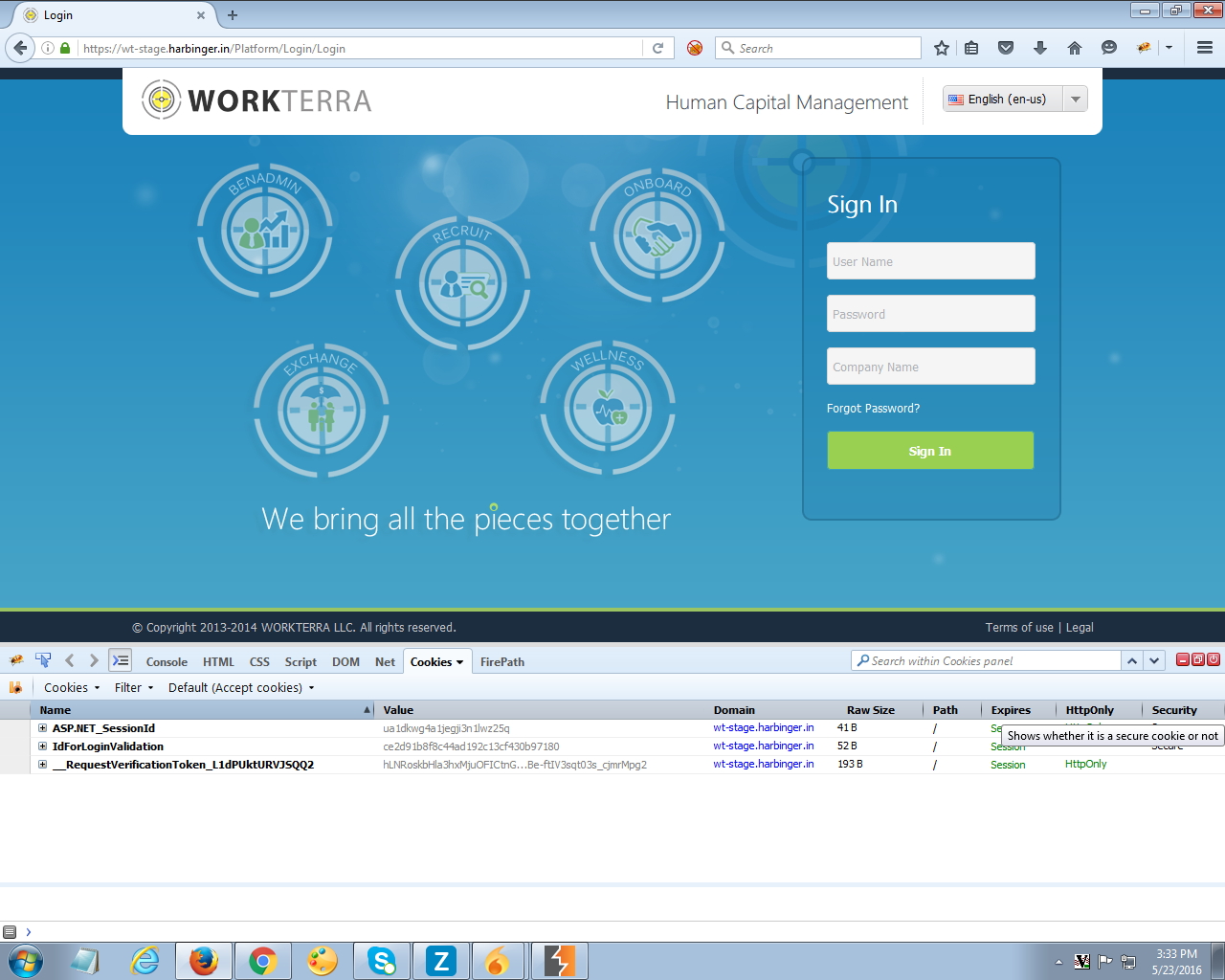This screenshot has height=980, width=1225.
Task: Open a new browser tab
Action: pyautogui.click(x=233, y=15)
